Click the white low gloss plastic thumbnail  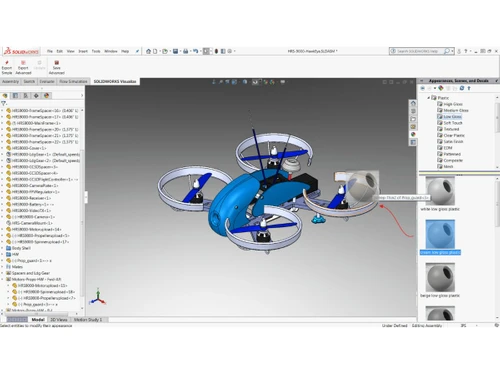(x=440, y=191)
